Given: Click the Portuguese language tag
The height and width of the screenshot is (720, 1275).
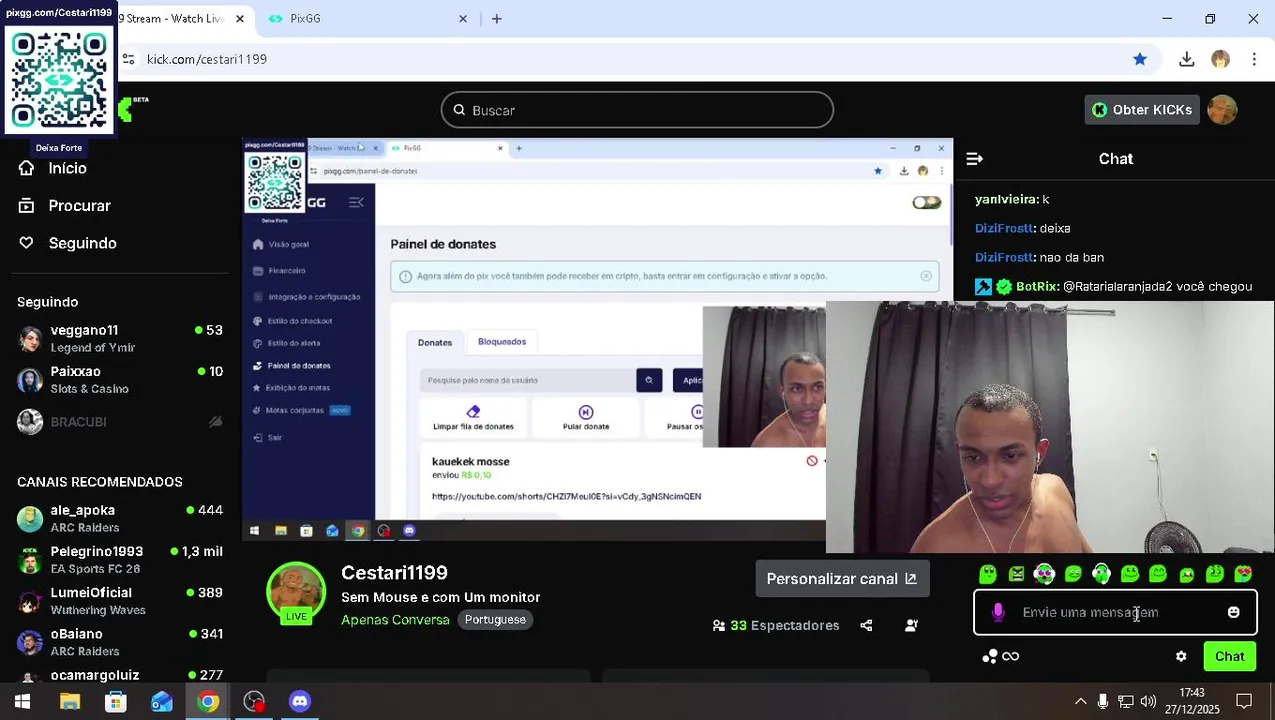Looking at the screenshot, I should [x=495, y=620].
